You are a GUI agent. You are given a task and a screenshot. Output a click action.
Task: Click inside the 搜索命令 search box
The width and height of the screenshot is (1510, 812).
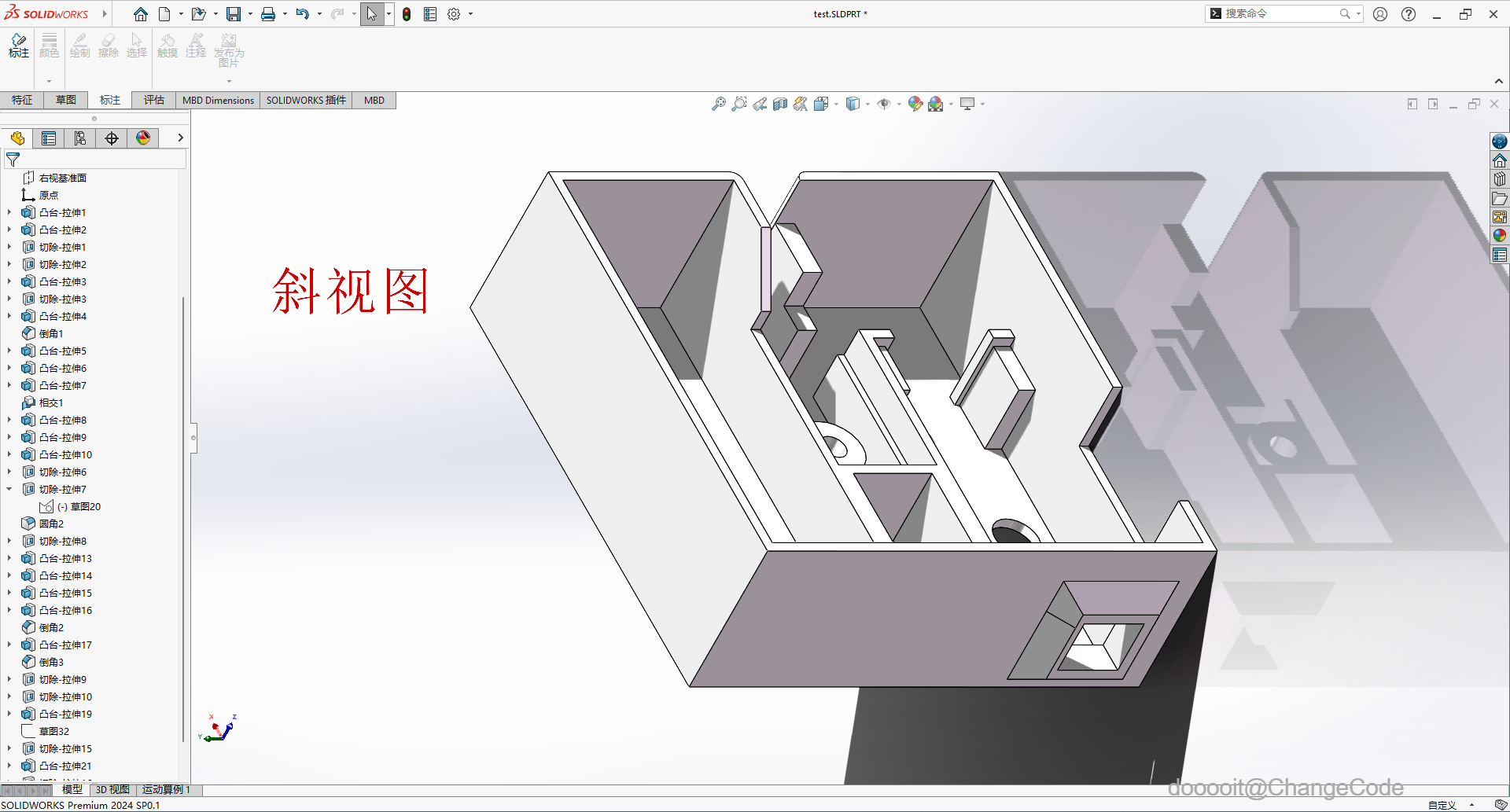(1278, 13)
